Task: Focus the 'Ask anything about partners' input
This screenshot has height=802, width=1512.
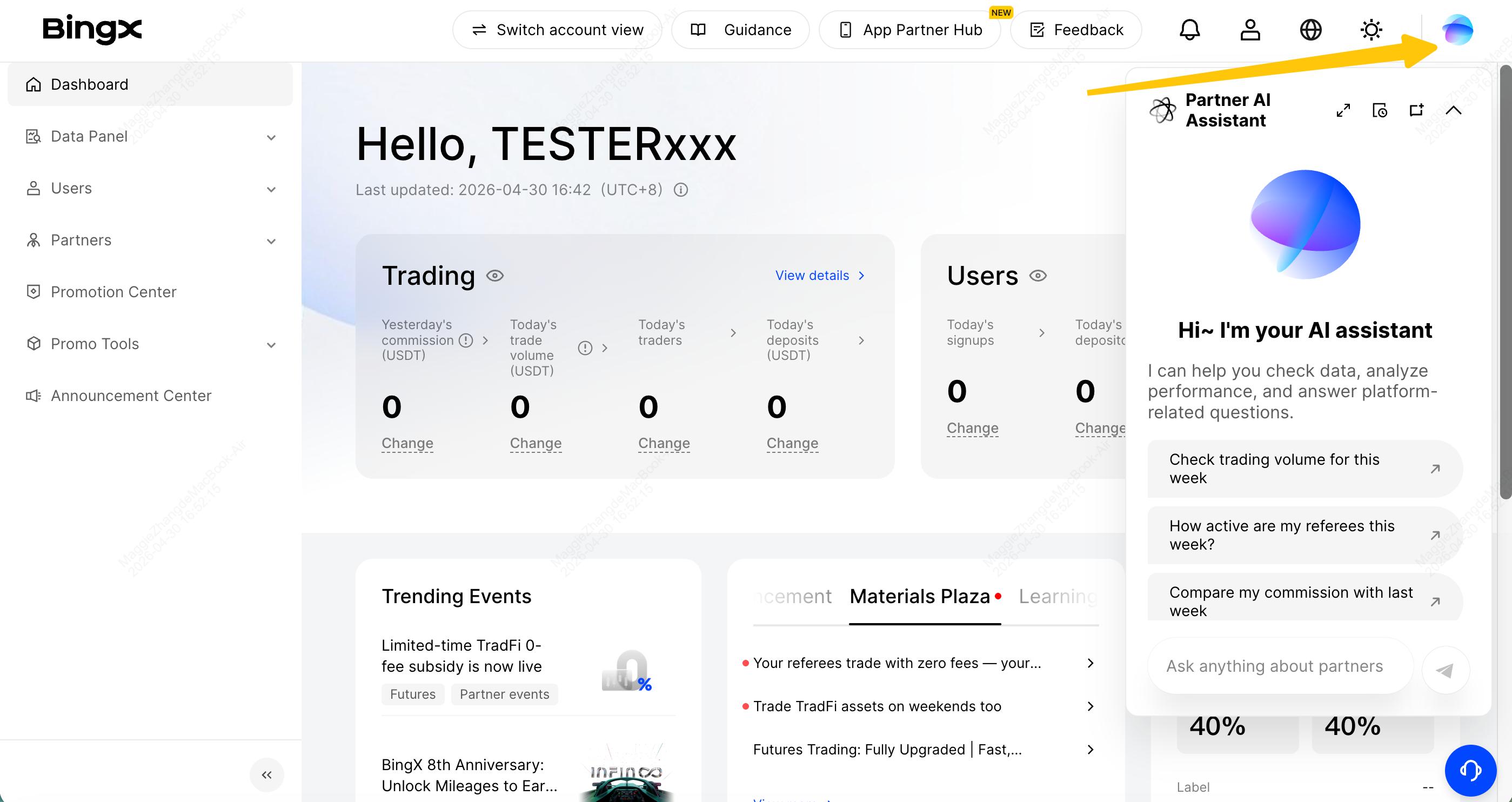Action: tap(1280, 666)
